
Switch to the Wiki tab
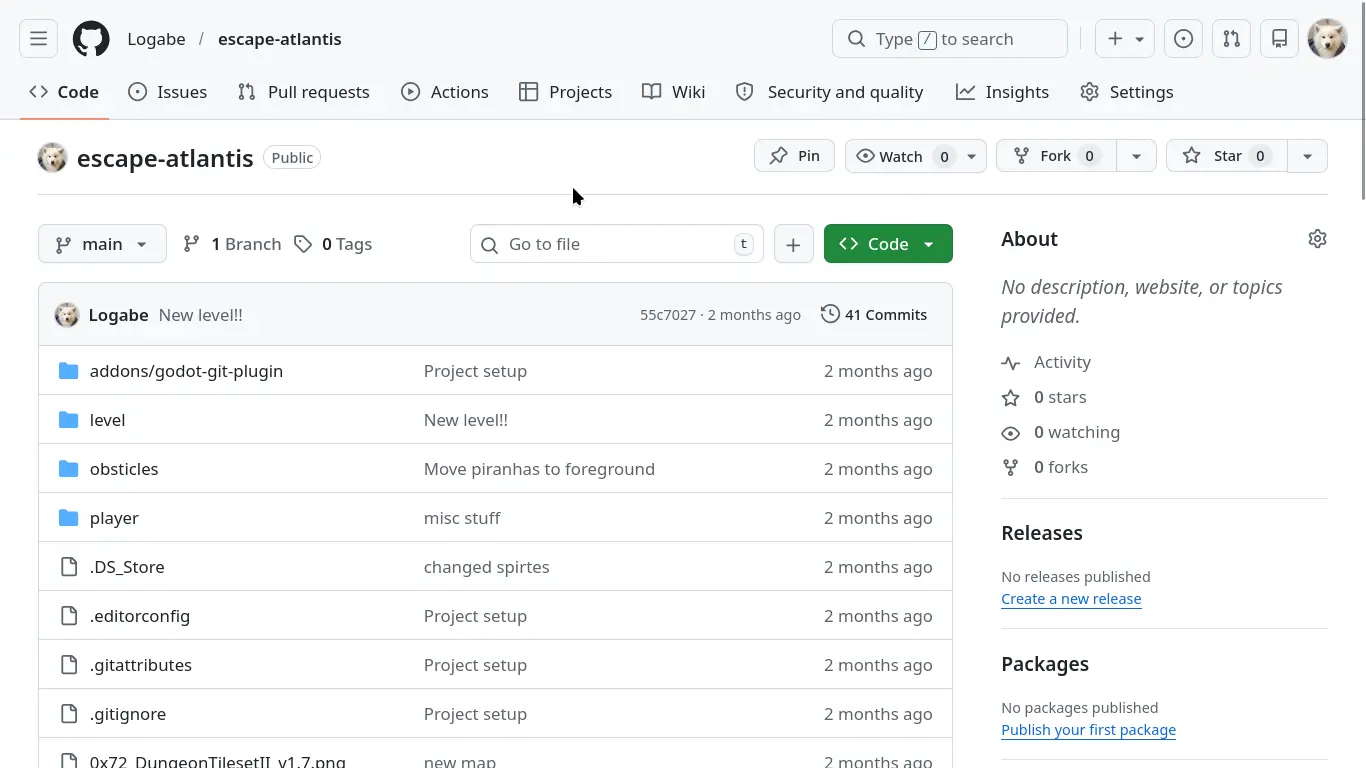[674, 92]
